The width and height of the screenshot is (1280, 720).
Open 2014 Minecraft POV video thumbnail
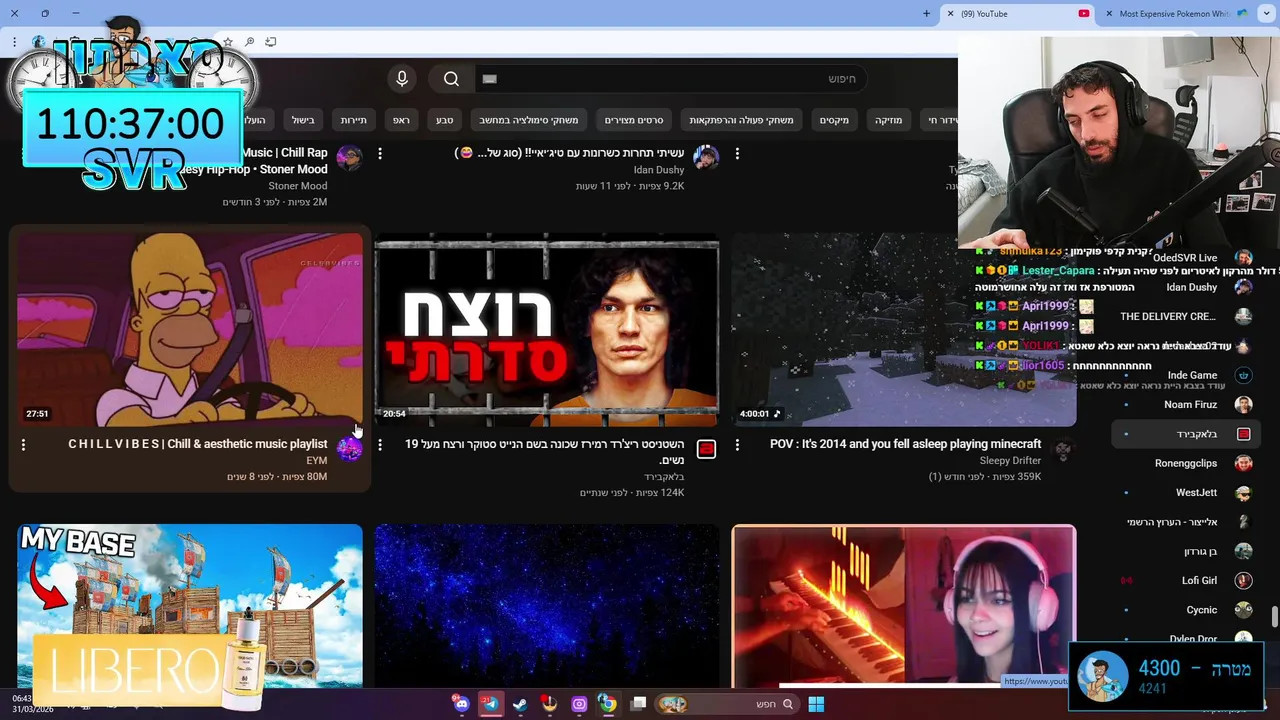(x=904, y=330)
